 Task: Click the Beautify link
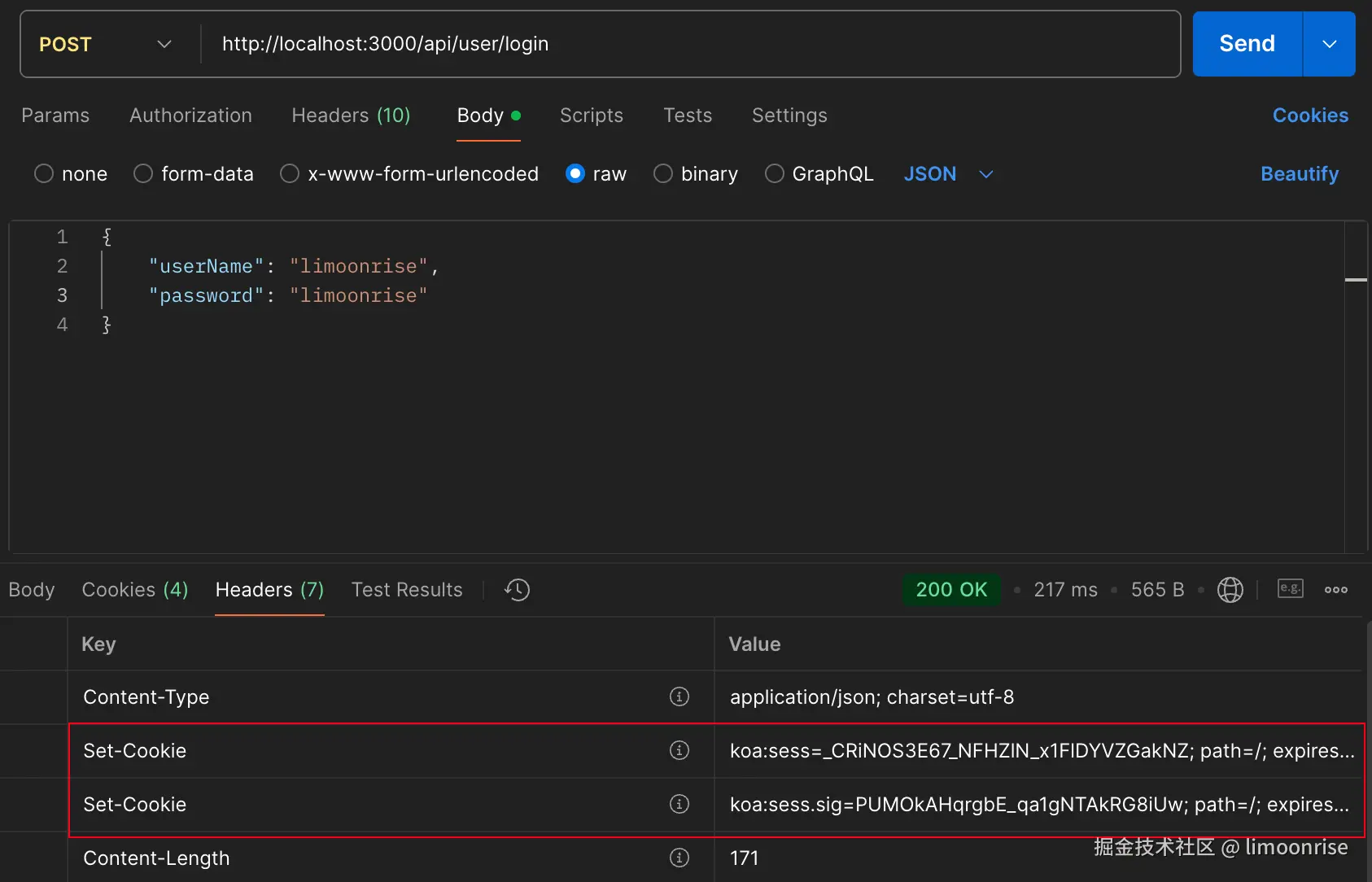tap(1299, 174)
